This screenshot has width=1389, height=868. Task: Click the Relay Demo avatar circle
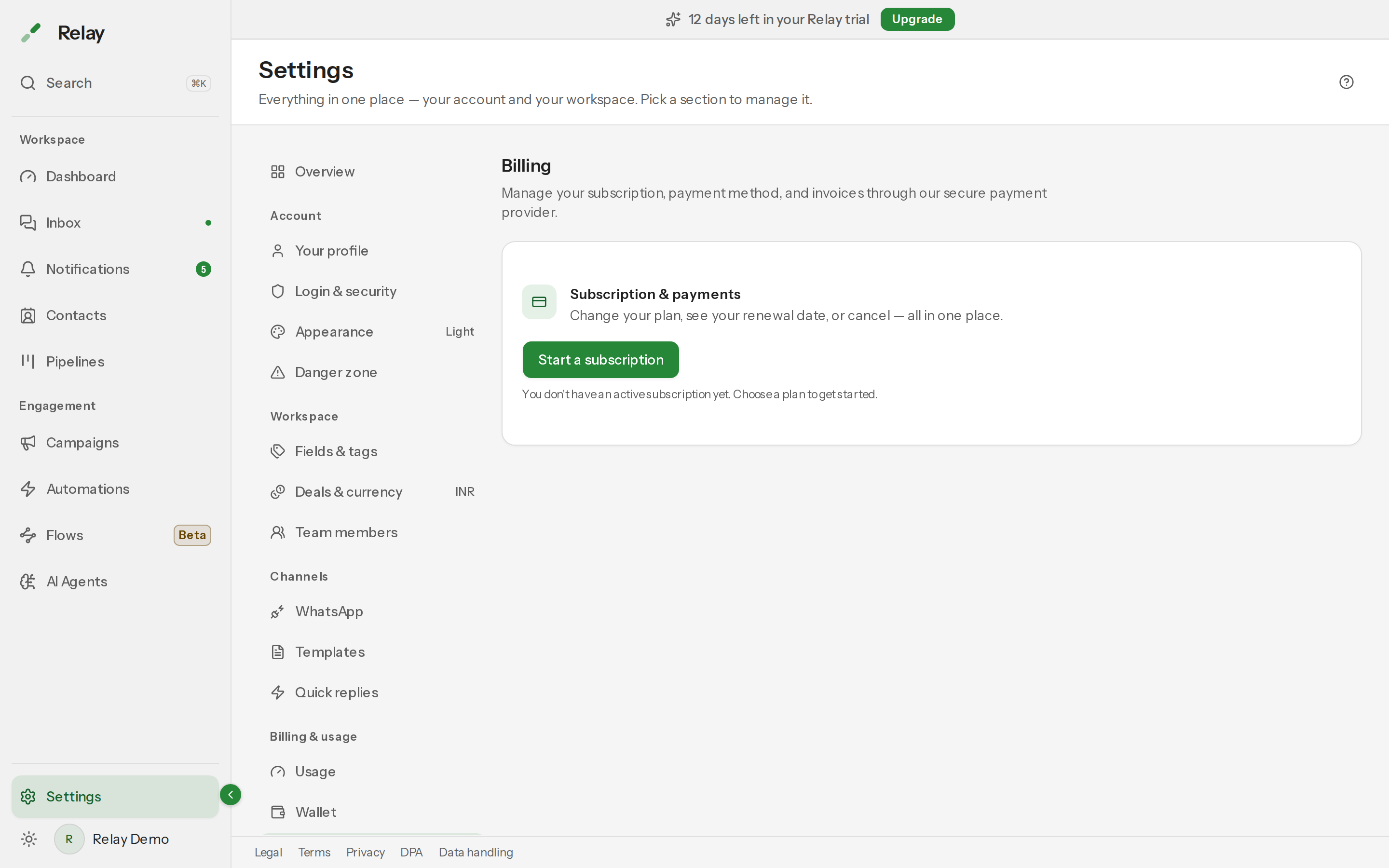[x=69, y=839]
